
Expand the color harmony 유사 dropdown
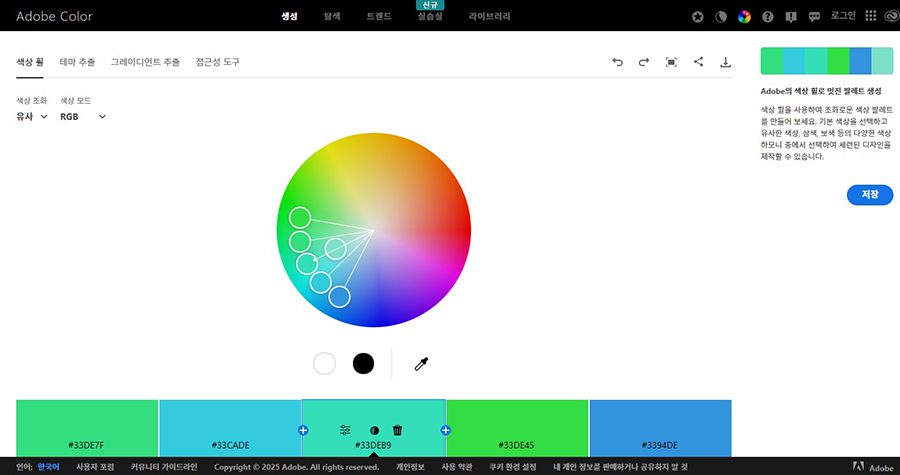click(32, 117)
